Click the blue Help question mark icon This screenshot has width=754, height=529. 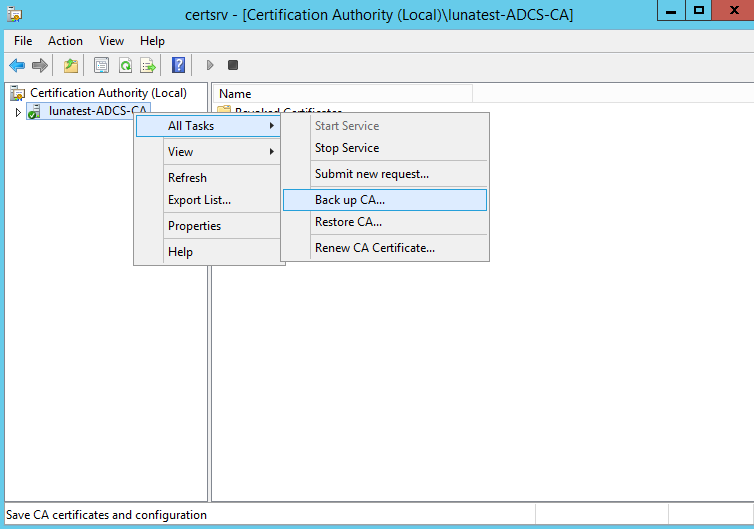178,65
